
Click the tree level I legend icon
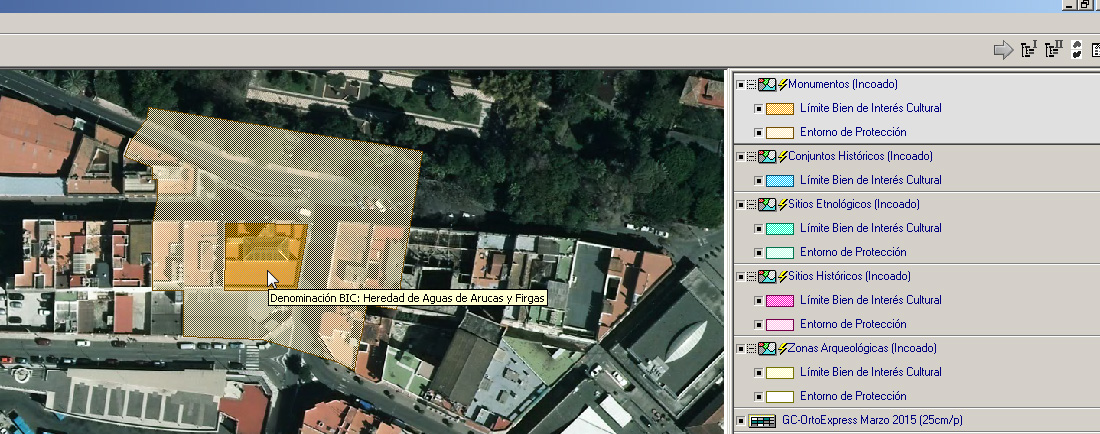[1029, 50]
